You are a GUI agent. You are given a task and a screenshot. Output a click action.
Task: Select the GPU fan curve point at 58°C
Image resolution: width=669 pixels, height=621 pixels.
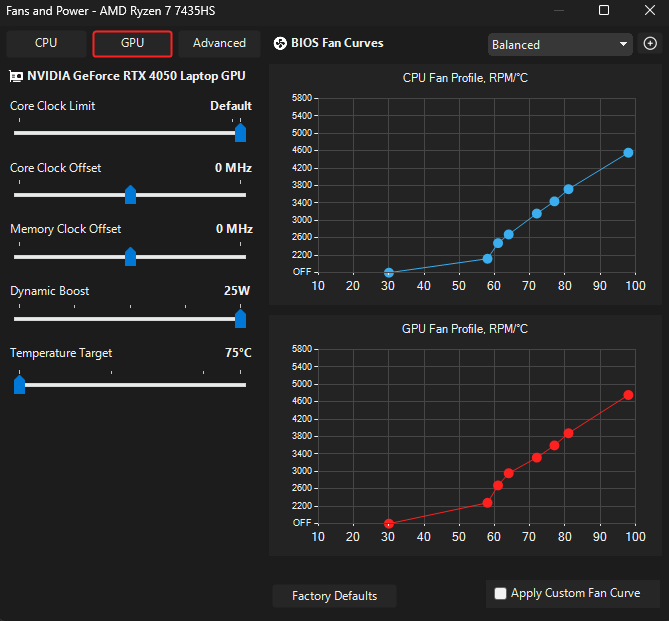point(487,503)
